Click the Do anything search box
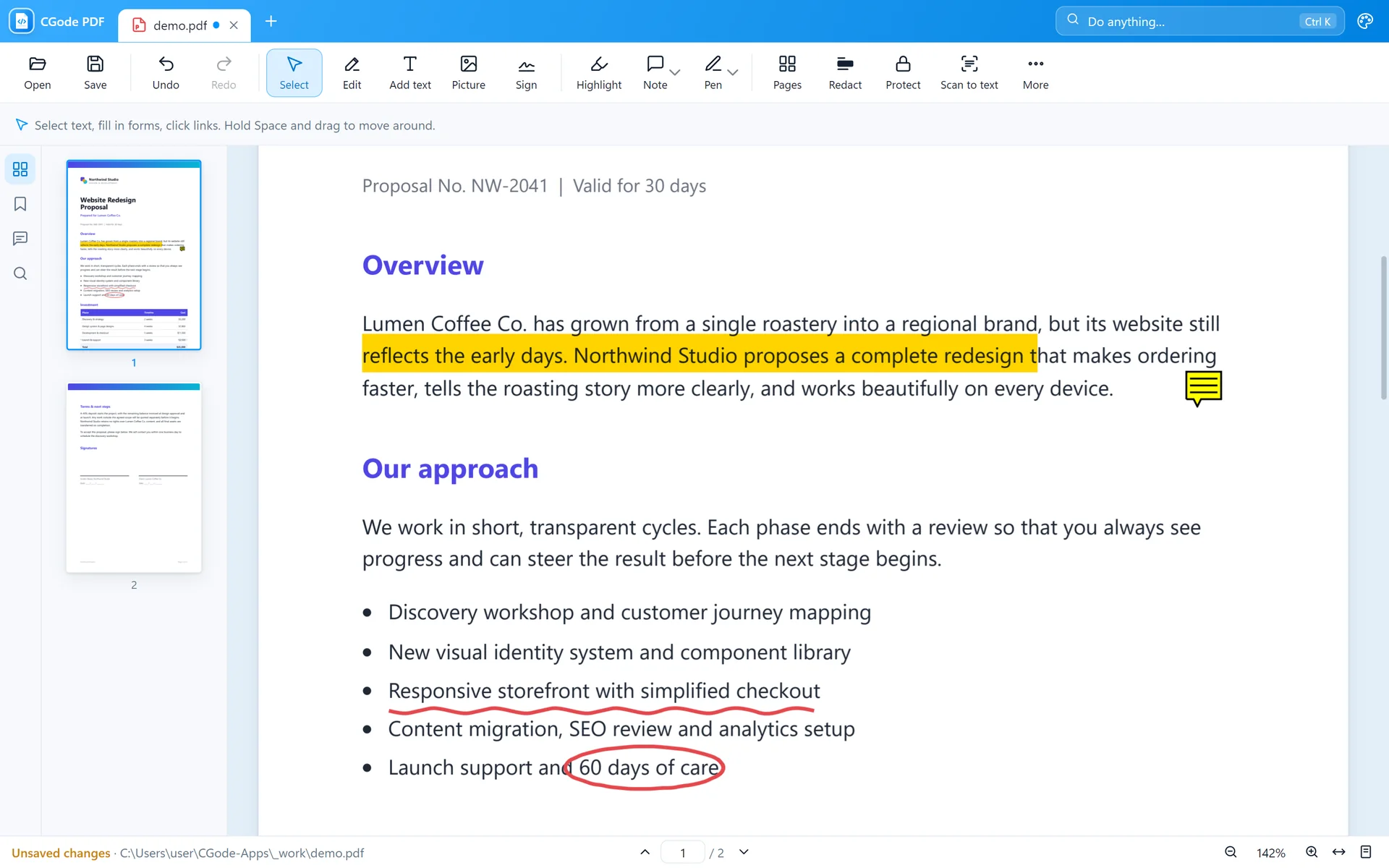 click(x=1199, y=22)
